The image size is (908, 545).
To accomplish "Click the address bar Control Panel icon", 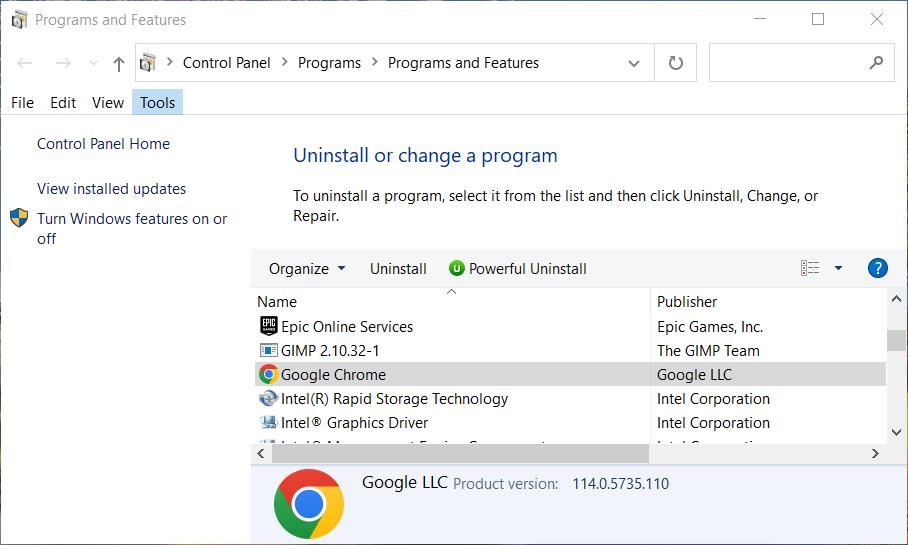I will pyautogui.click(x=148, y=63).
